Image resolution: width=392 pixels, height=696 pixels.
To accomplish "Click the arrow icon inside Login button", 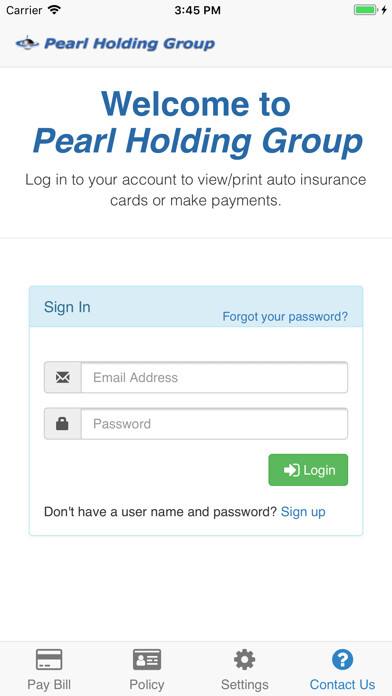I will 292,470.
